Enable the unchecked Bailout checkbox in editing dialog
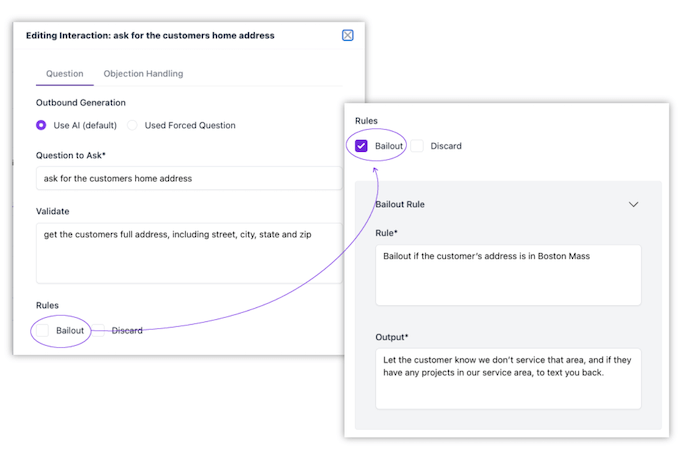Viewport: 680px width, 453px height. pyautogui.click(x=42, y=330)
